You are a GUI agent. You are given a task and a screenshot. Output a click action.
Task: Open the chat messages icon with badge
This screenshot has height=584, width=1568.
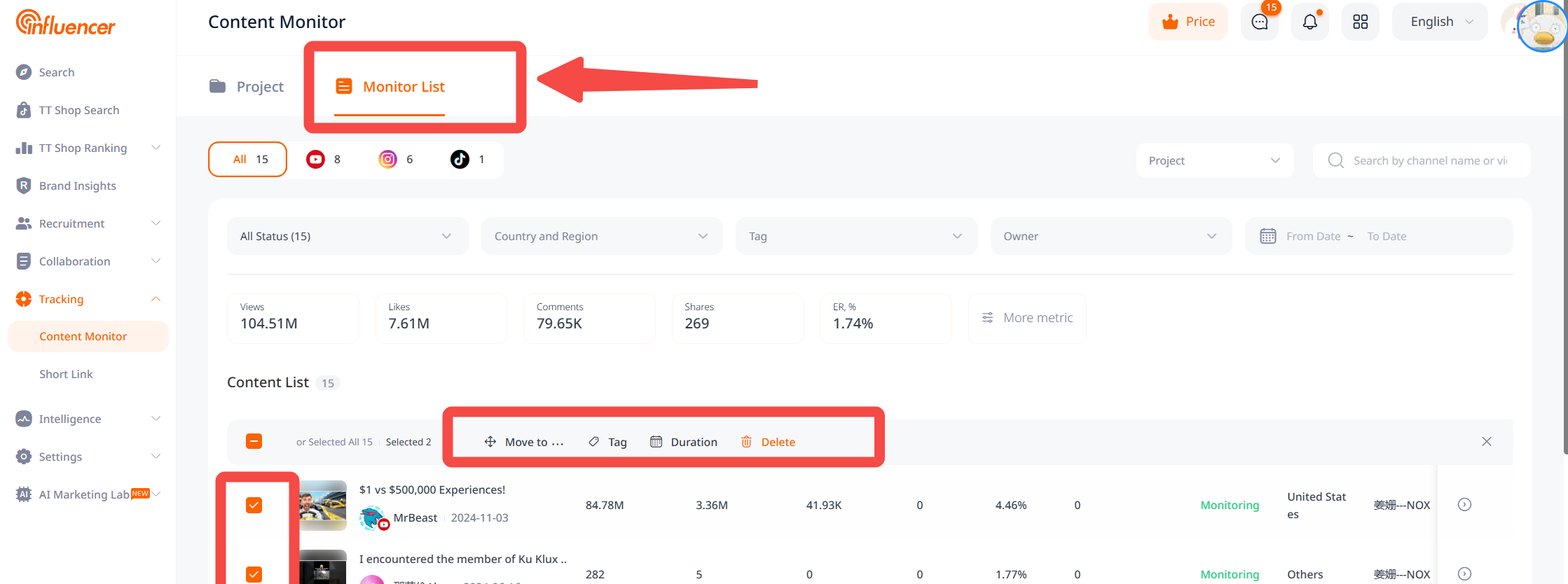[x=1259, y=22]
